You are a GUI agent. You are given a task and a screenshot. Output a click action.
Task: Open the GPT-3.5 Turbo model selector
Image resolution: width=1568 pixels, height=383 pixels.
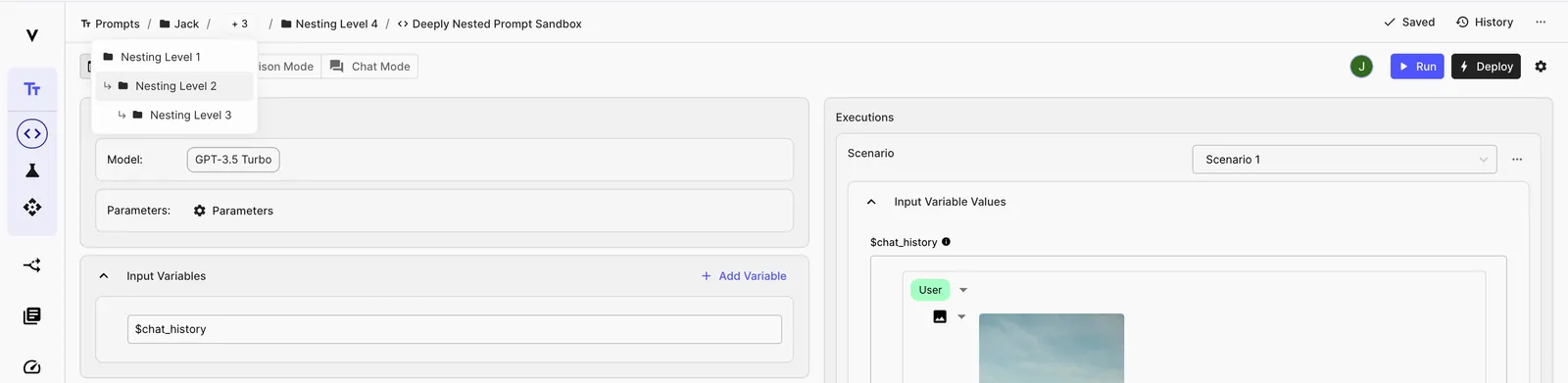[233, 160]
